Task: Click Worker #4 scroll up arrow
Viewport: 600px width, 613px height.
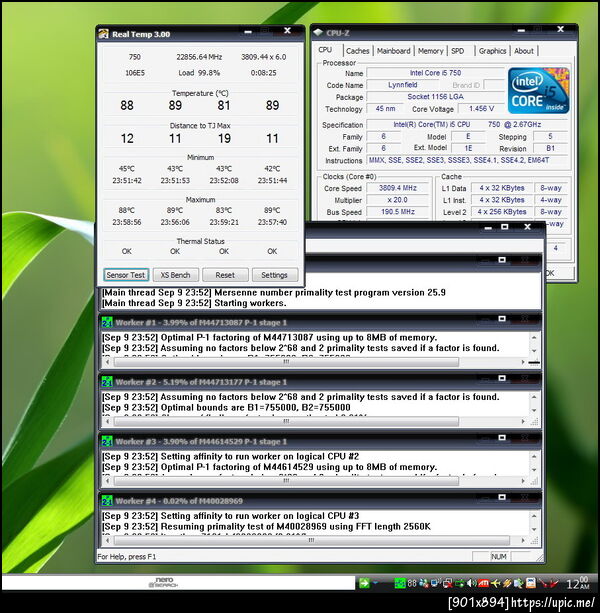Action: coord(534,516)
